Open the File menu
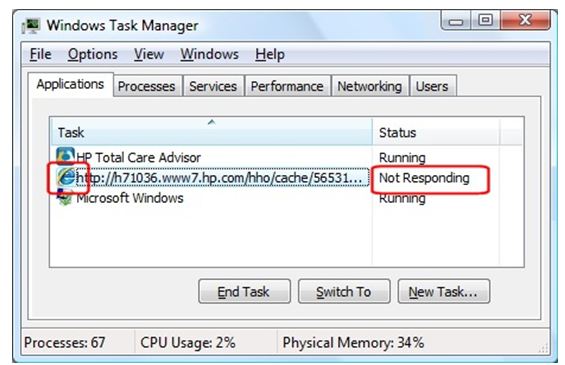 point(40,54)
